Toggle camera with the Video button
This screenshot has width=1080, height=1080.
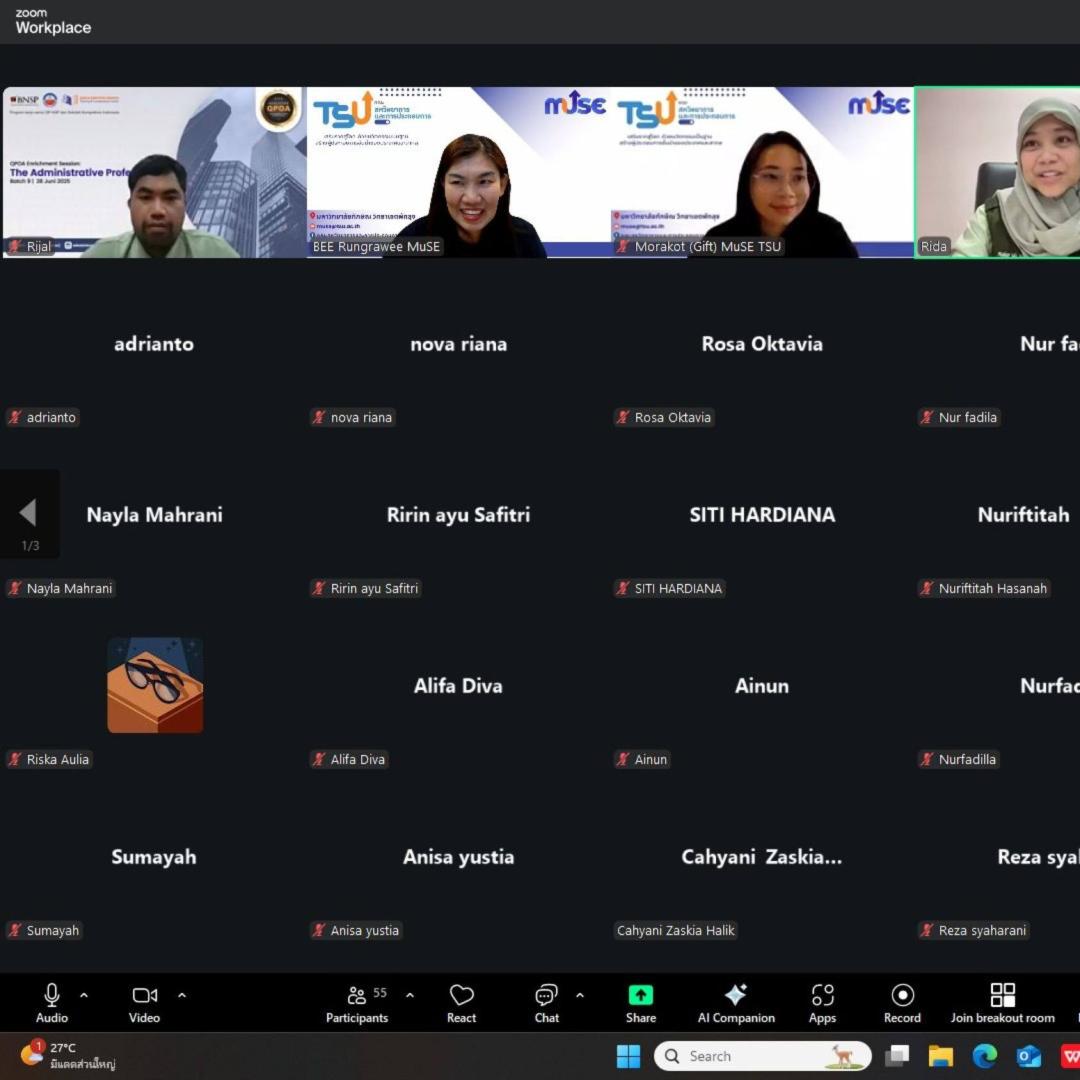[144, 1003]
